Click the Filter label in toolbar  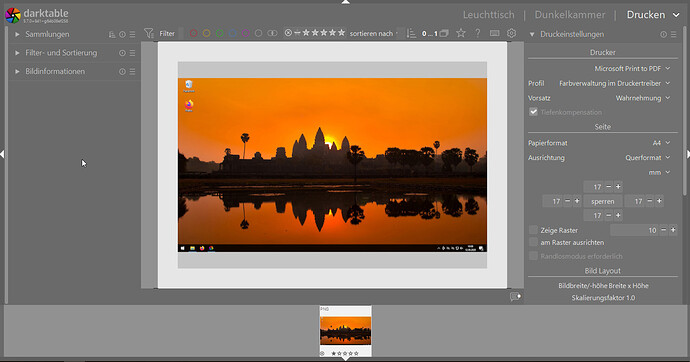(167, 33)
